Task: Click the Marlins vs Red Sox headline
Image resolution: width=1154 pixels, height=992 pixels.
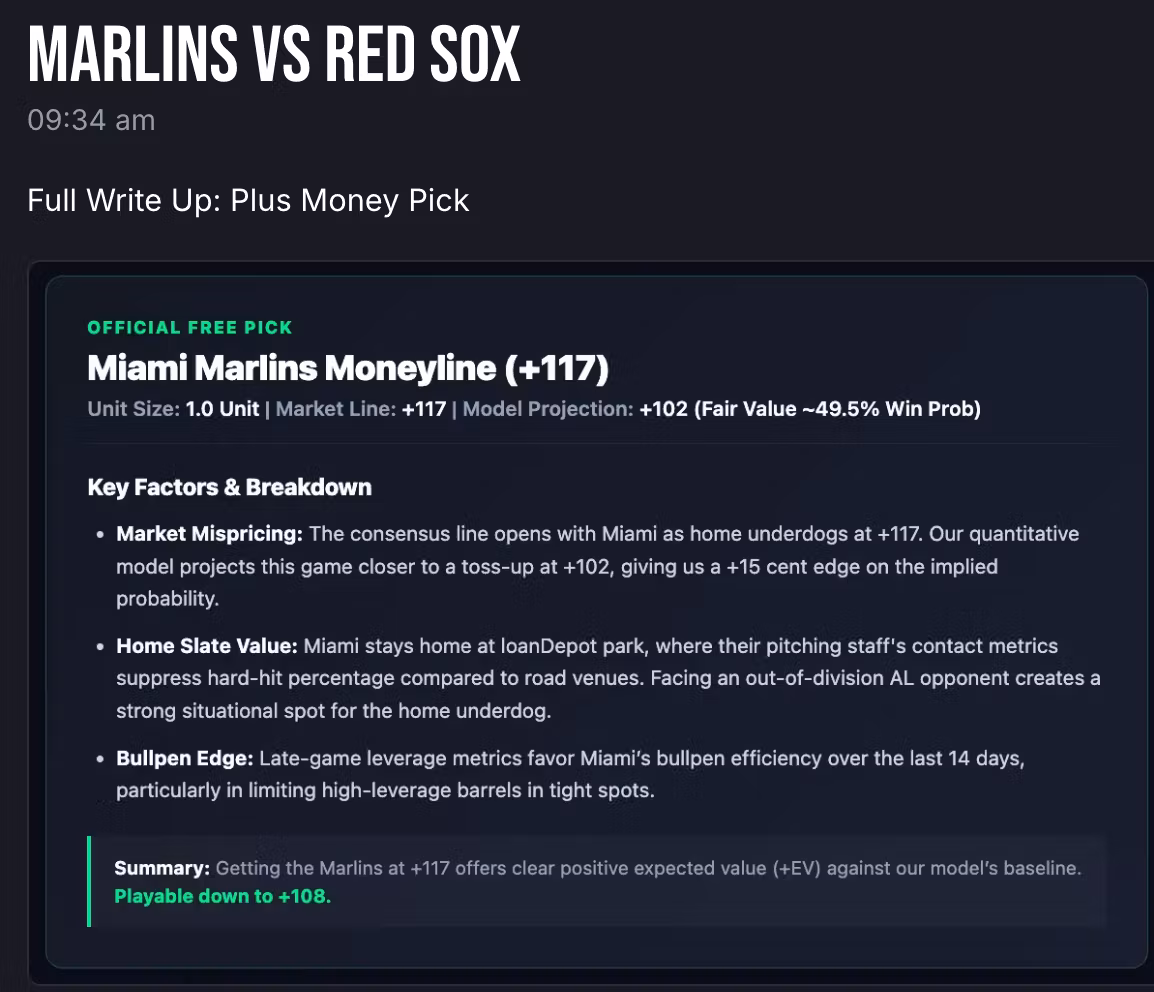Action: tap(274, 54)
